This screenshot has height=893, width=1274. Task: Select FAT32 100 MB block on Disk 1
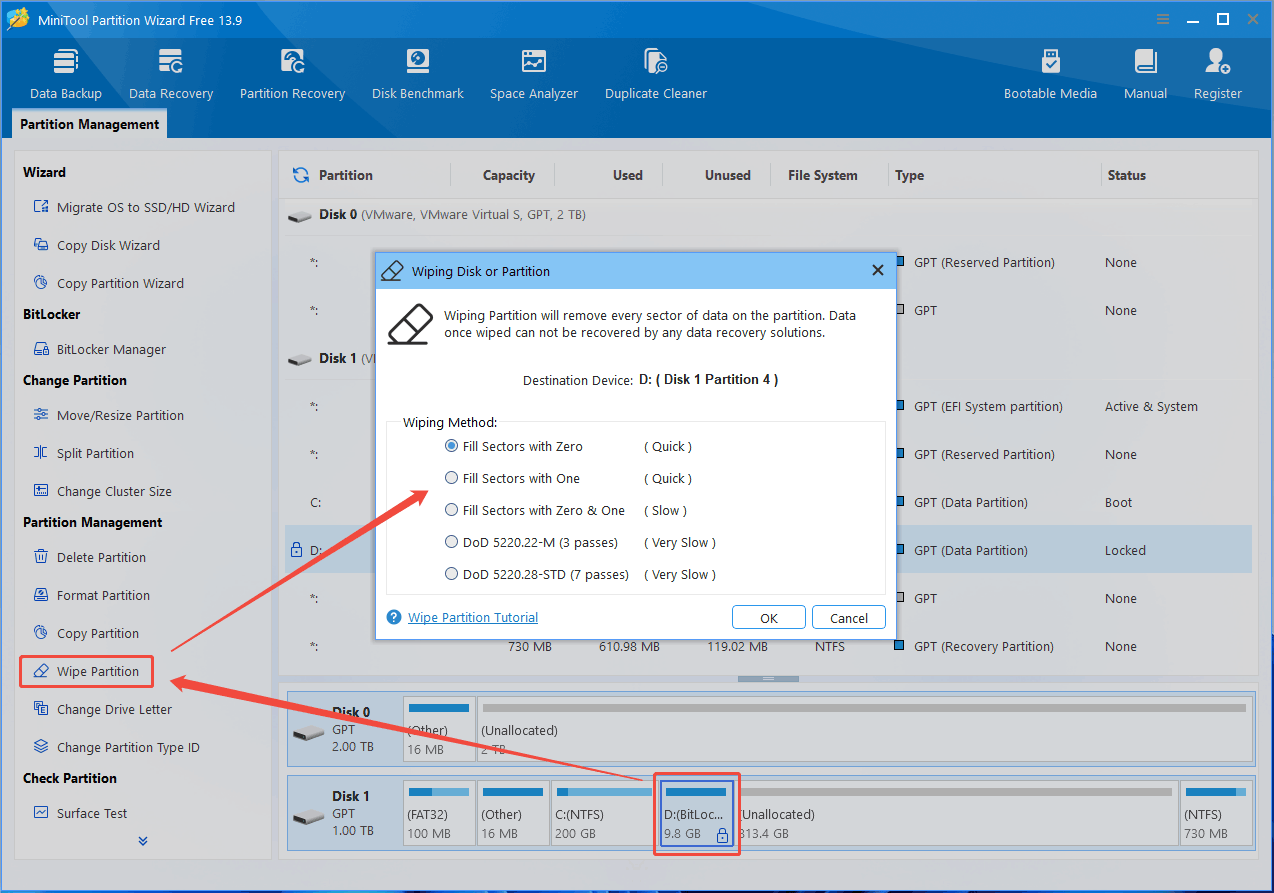pos(439,814)
